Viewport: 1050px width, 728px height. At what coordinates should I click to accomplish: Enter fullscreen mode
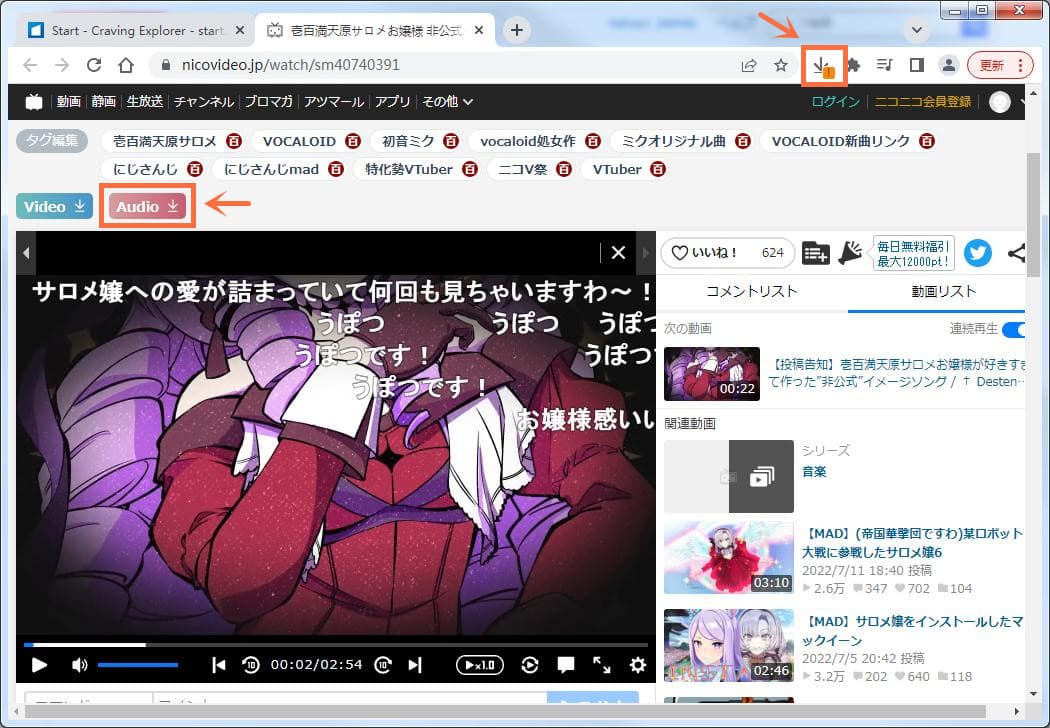[x=601, y=664]
